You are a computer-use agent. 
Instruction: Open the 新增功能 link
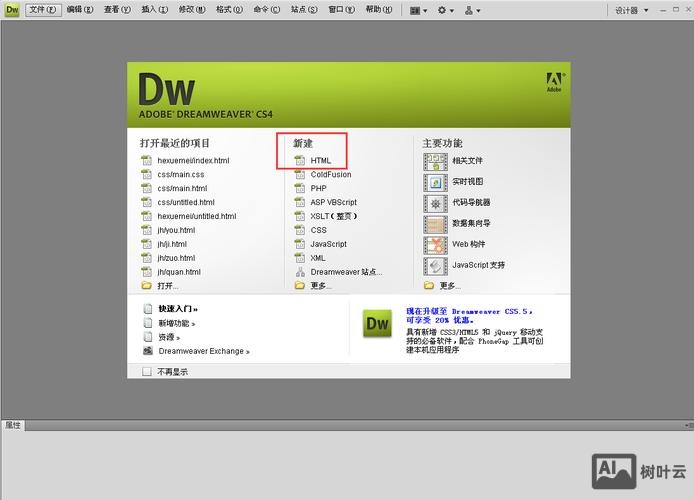point(177,323)
